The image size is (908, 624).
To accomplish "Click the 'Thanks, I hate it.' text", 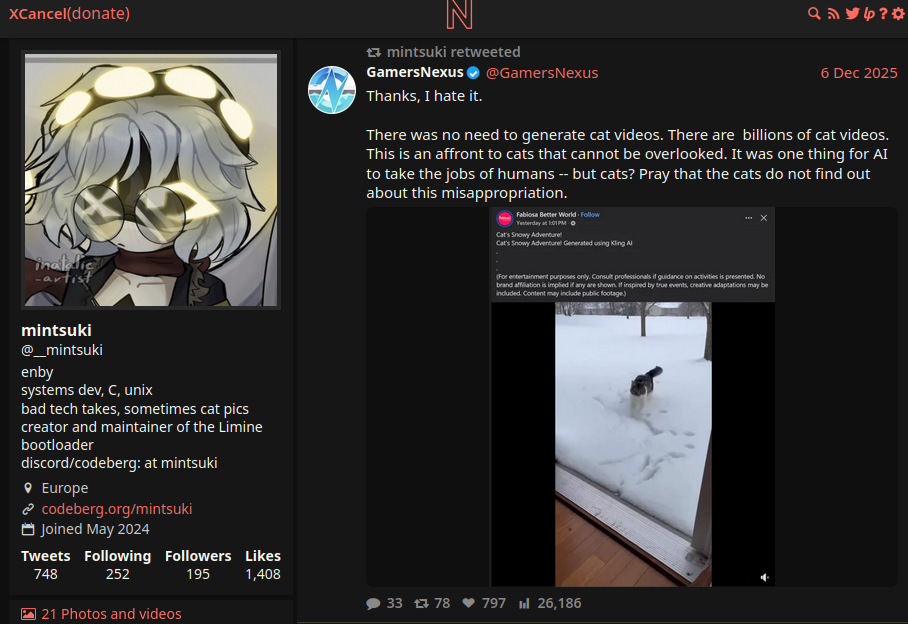I will tap(424, 96).
